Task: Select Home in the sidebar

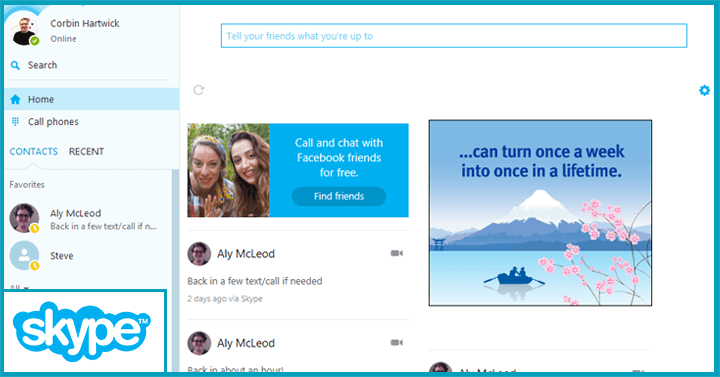Action: point(92,99)
